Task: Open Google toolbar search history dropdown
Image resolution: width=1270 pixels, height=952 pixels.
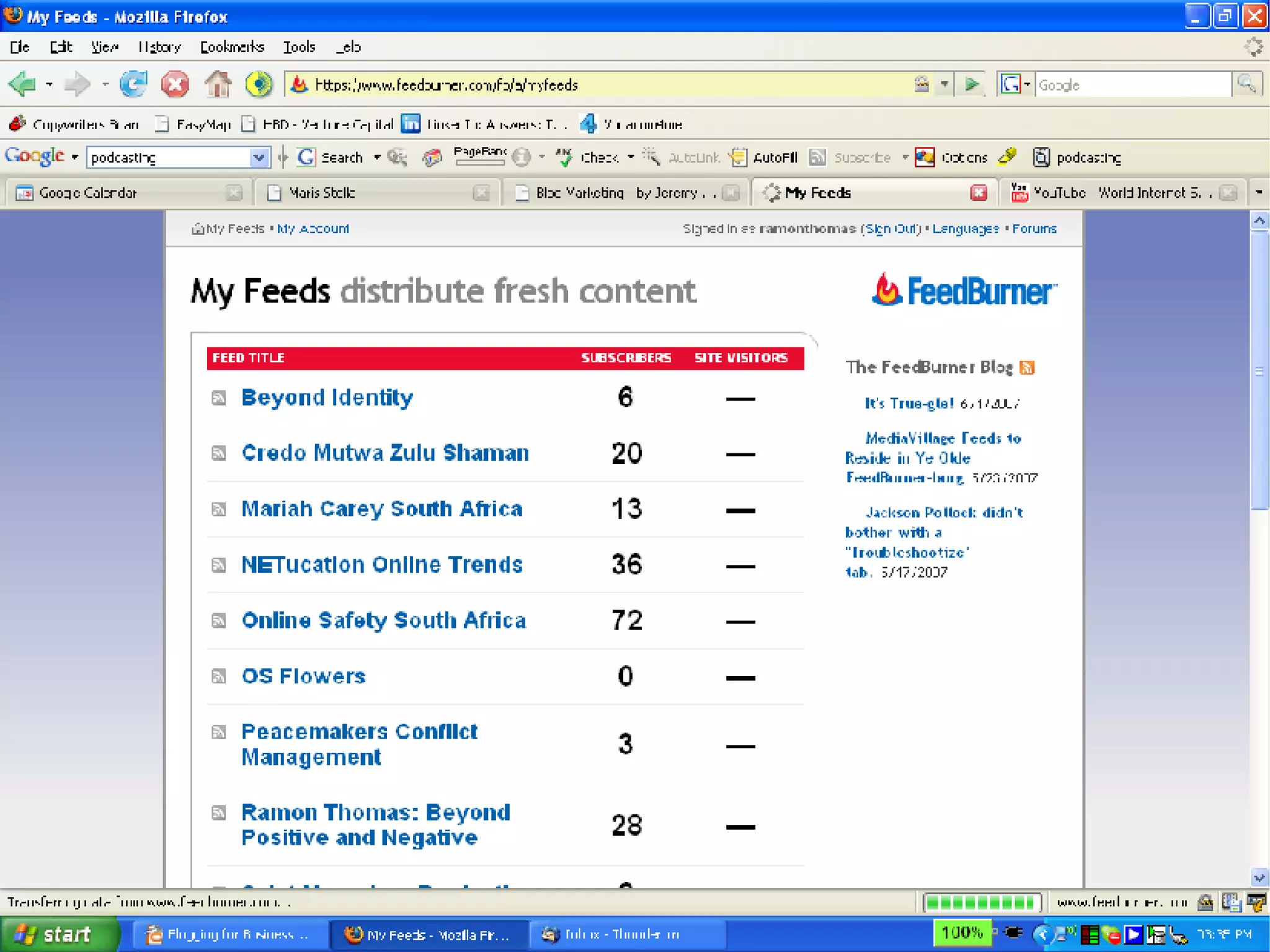Action: click(x=259, y=158)
